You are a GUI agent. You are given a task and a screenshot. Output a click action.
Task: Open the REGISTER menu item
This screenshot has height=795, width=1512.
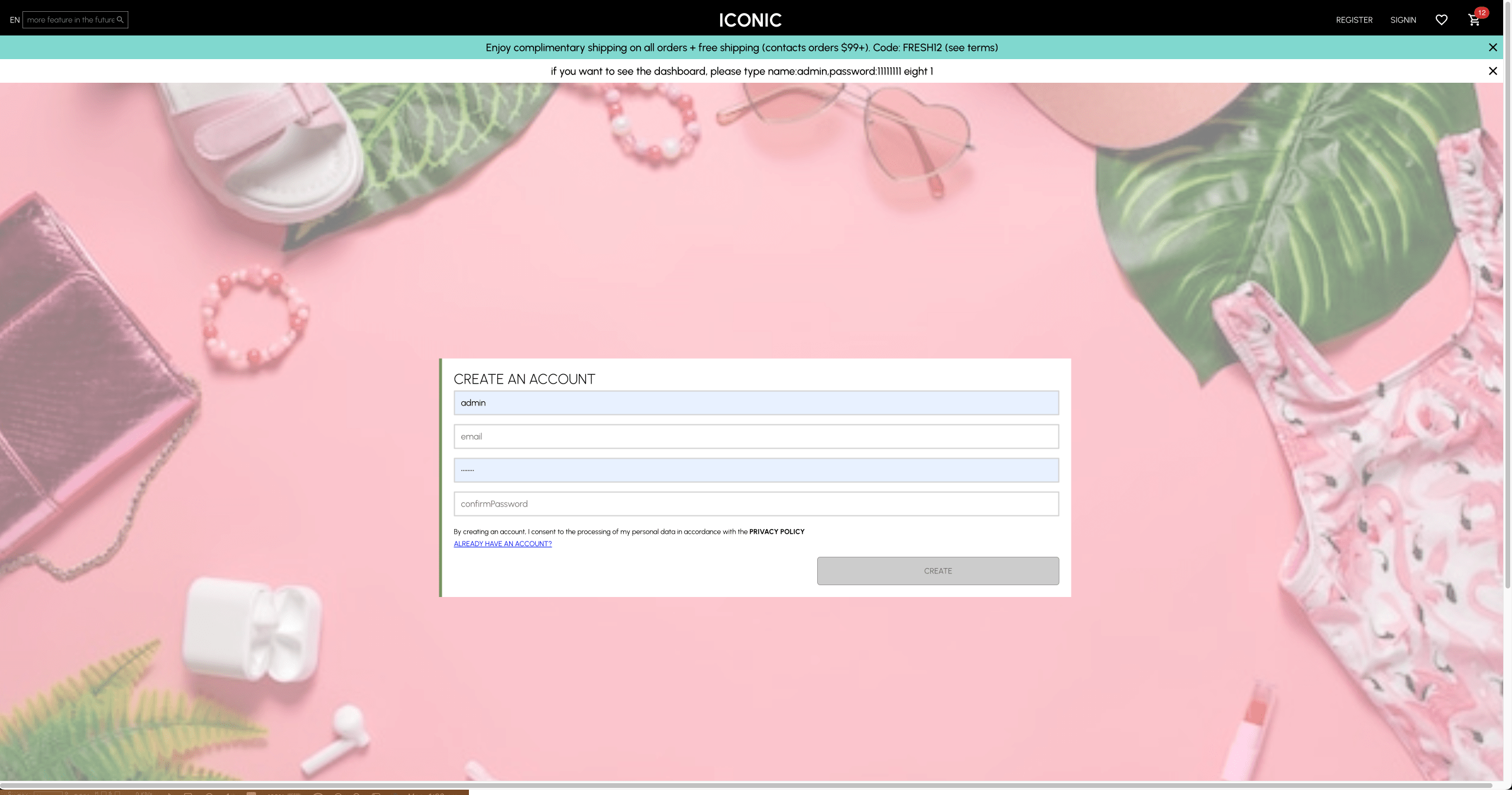click(x=1354, y=20)
